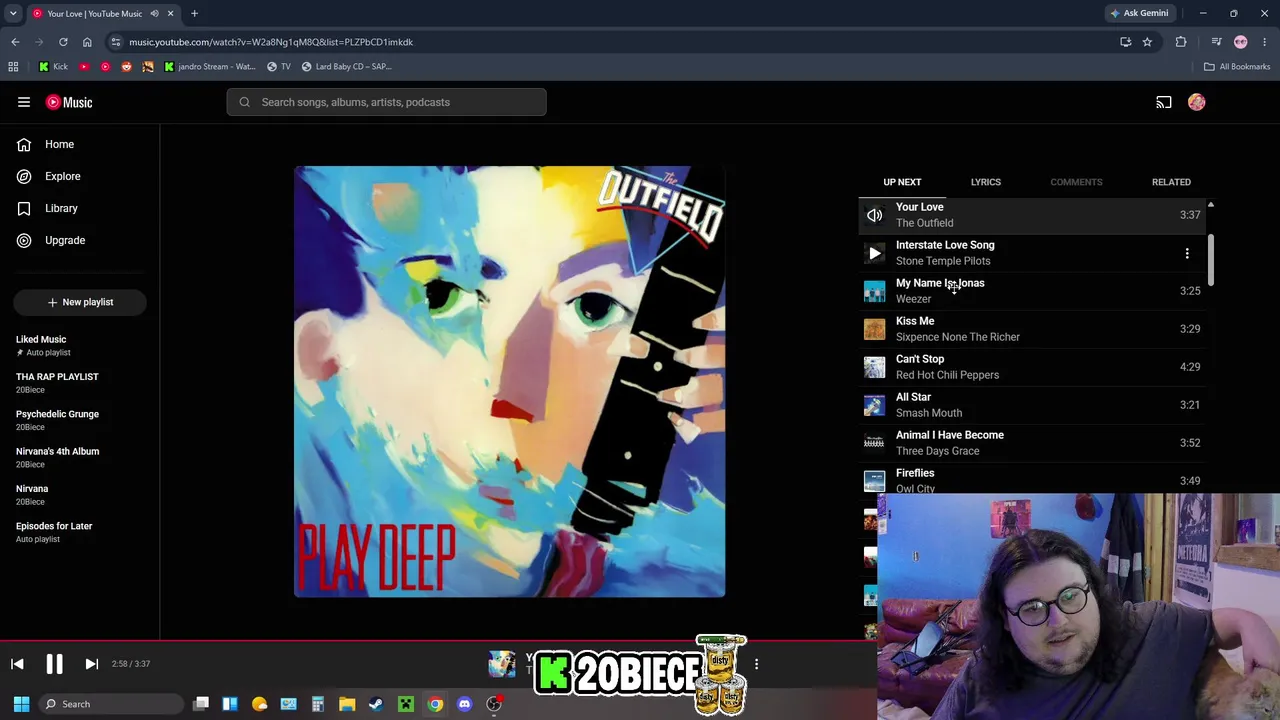Switch to the UP NEXT tab

[902, 182]
